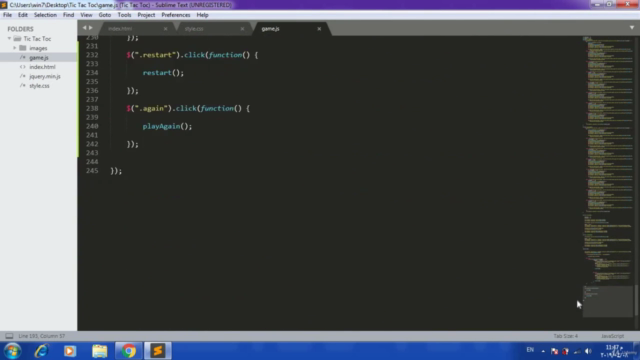The width and height of the screenshot is (640, 360).
Task: Close the index.html tab
Action: coord(165,29)
